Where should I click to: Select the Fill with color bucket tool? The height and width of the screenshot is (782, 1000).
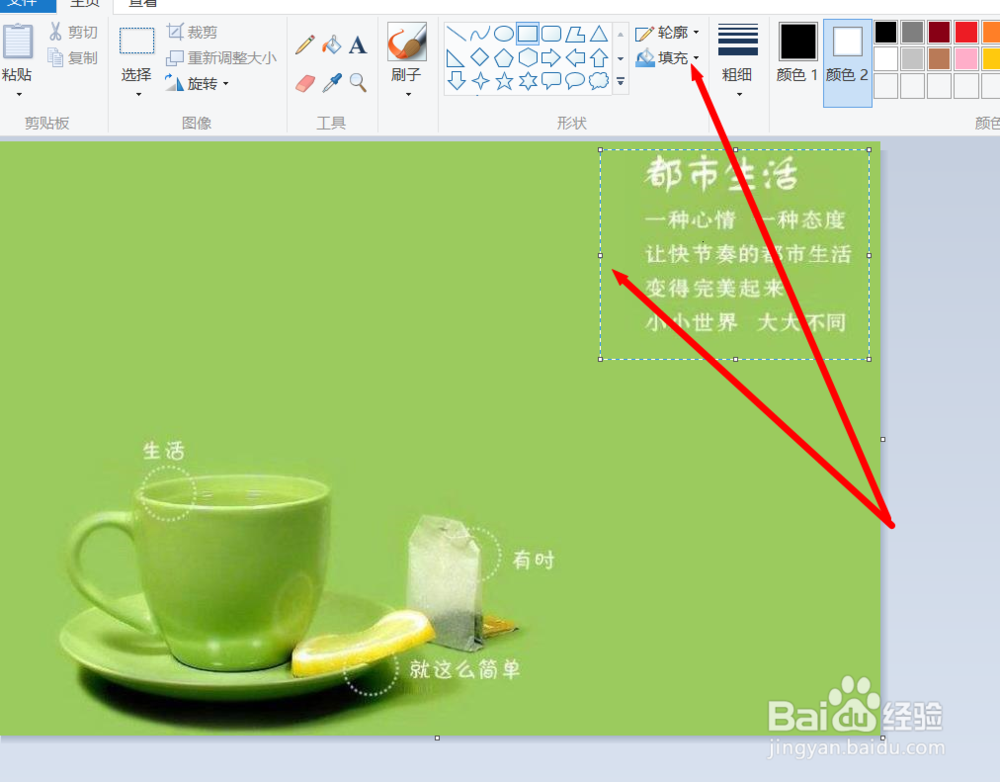[x=331, y=45]
